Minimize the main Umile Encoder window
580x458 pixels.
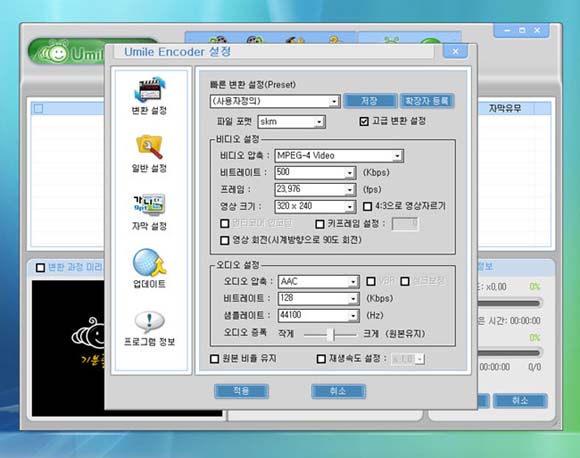pos(507,30)
